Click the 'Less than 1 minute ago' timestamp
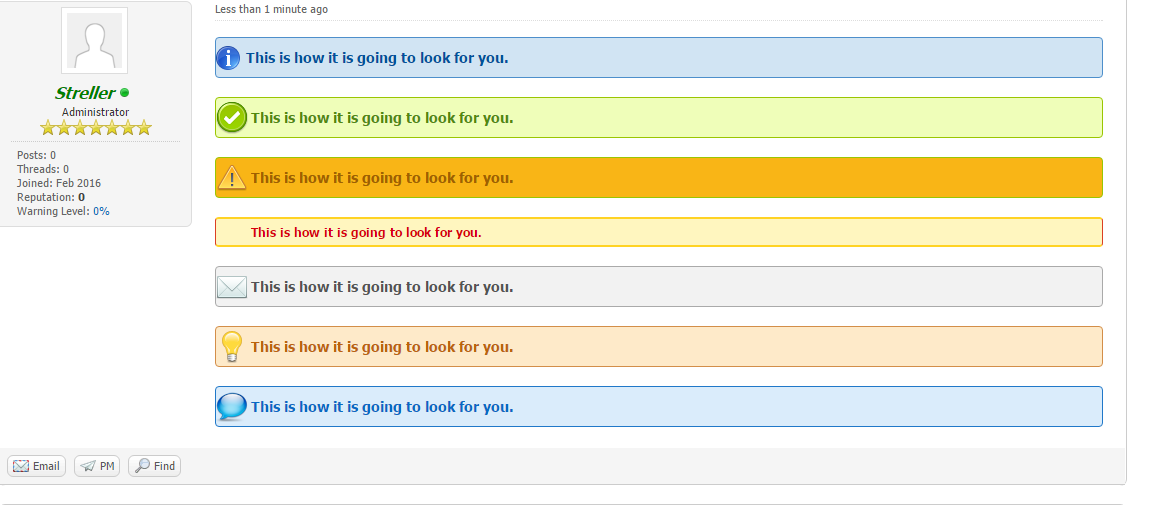The image size is (1153, 505). [x=271, y=9]
